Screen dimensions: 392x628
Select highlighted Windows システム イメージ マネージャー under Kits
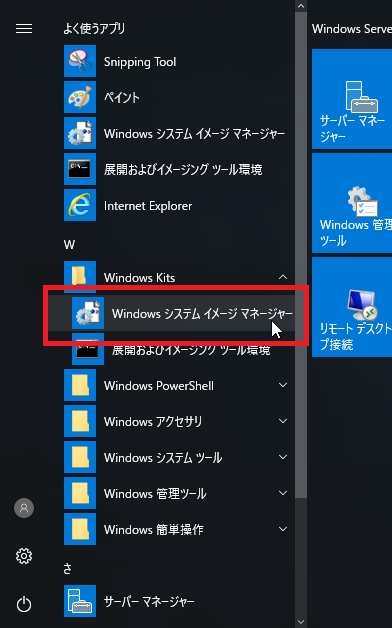tap(179, 313)
